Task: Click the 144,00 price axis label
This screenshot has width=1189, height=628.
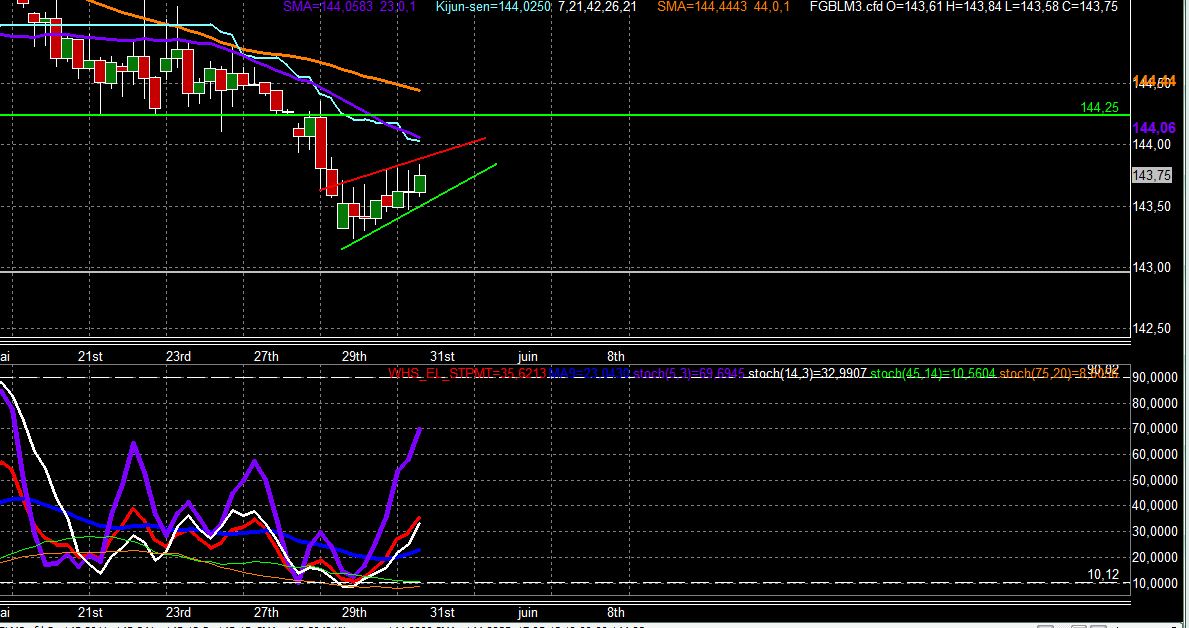Action: [1151, 144]
